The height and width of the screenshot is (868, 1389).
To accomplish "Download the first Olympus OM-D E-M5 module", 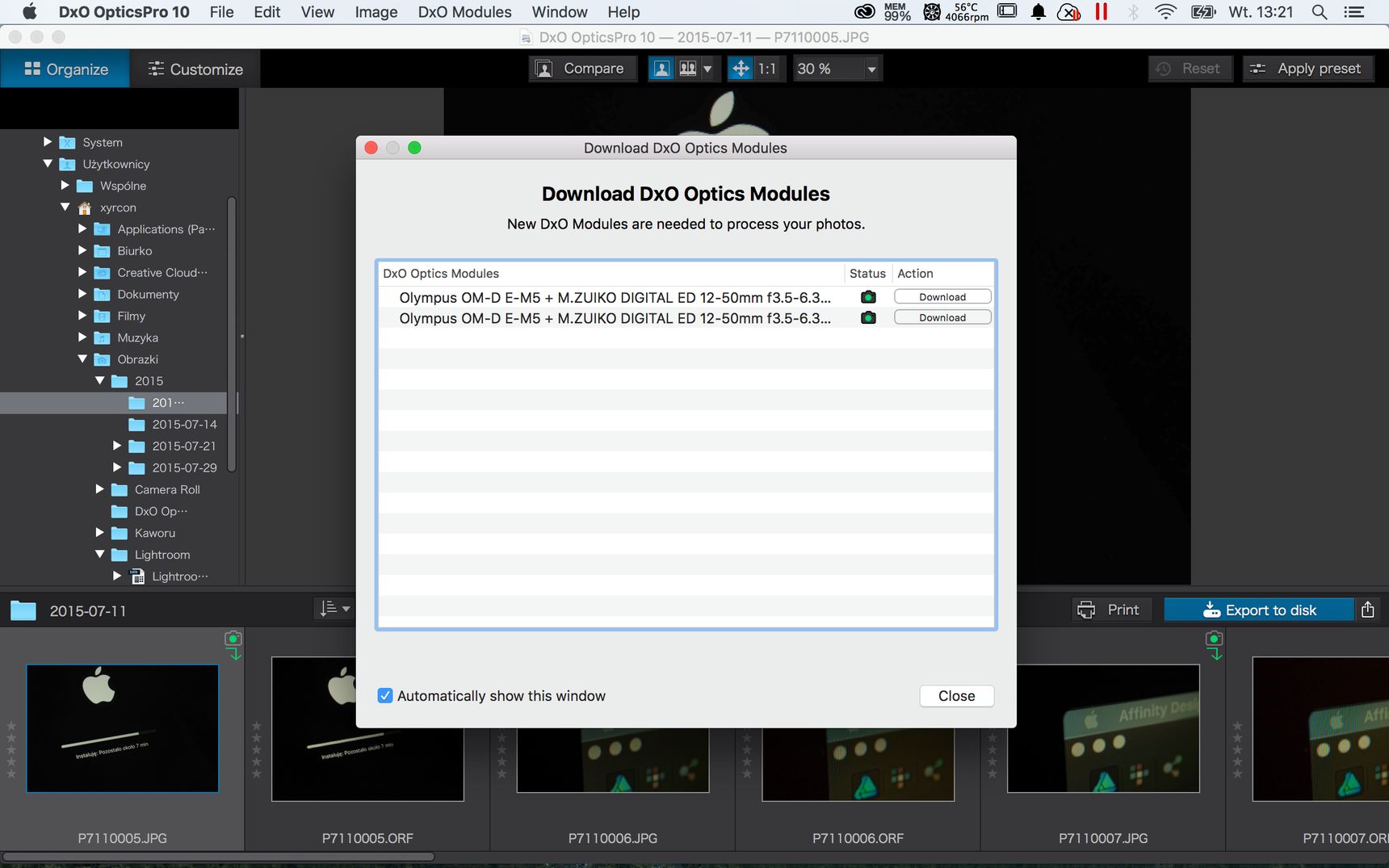I will [x=942, y=297].
